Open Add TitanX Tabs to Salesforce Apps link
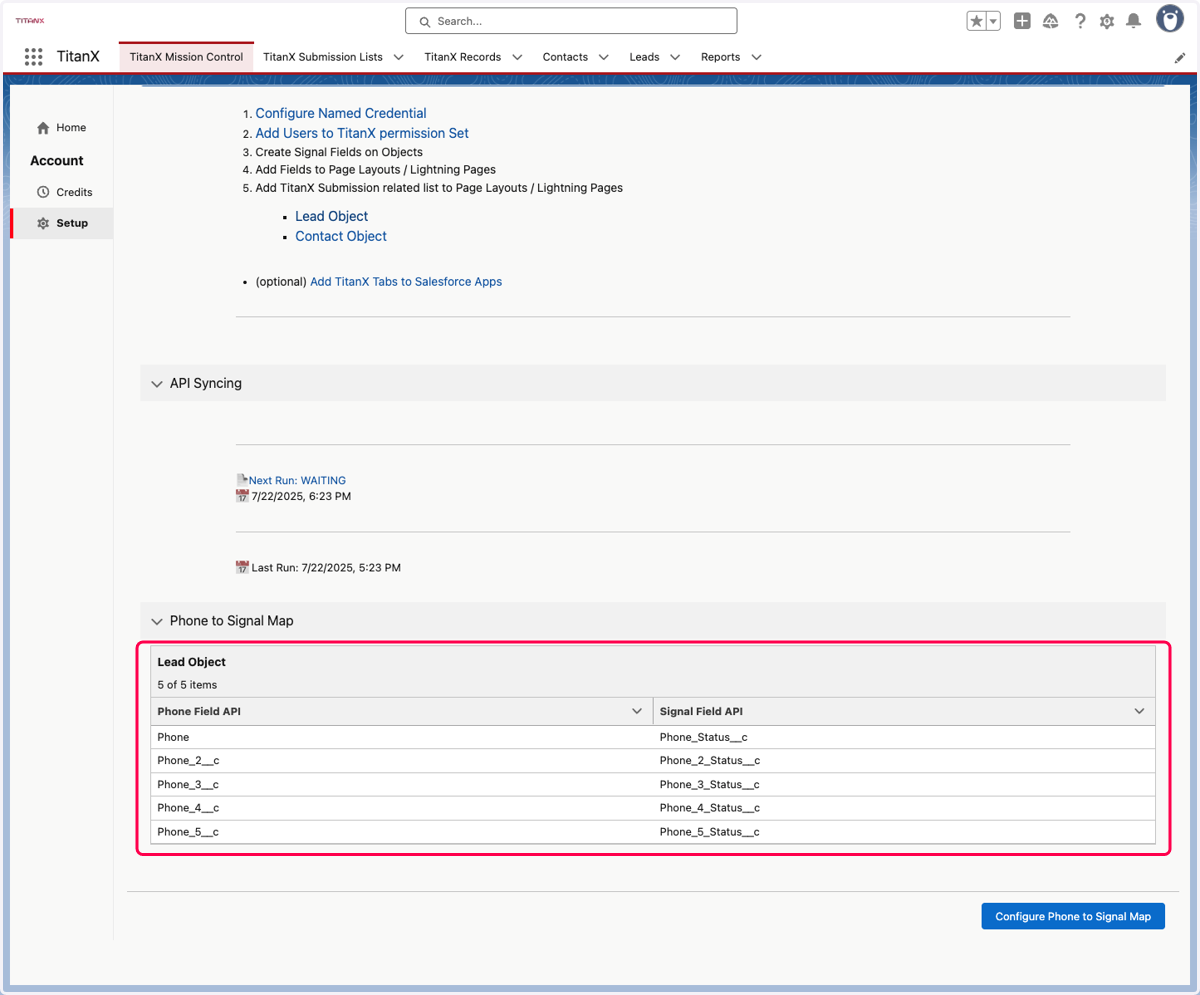 tap(406, 282)
